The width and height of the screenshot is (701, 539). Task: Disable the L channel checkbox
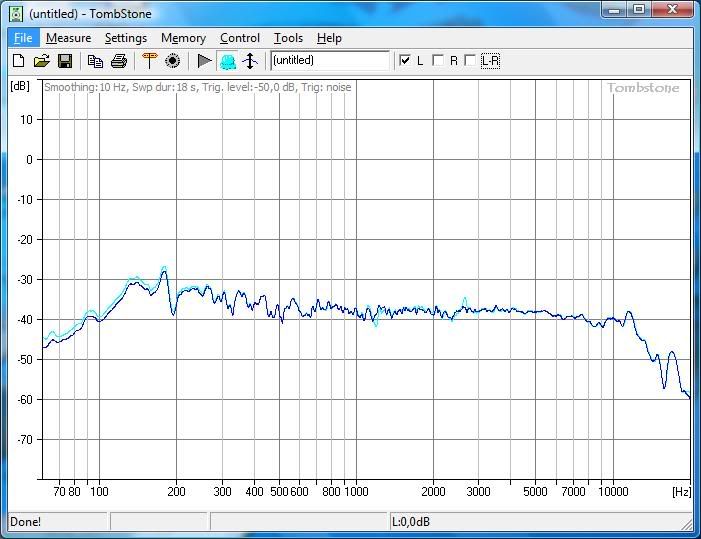pyautogui.click(x=405, y=61)
